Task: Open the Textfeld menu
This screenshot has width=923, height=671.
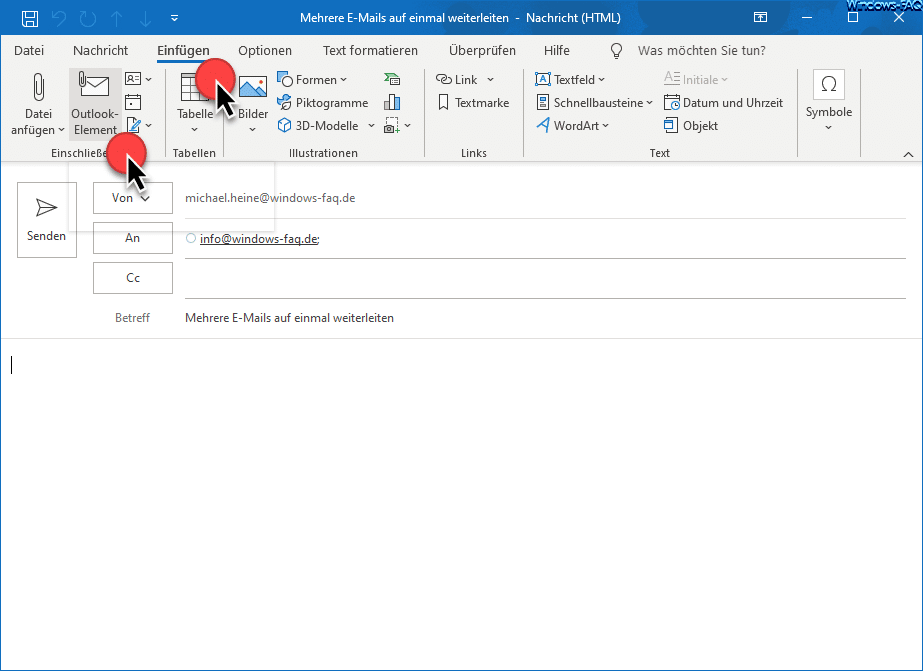Action: [570, 79]
